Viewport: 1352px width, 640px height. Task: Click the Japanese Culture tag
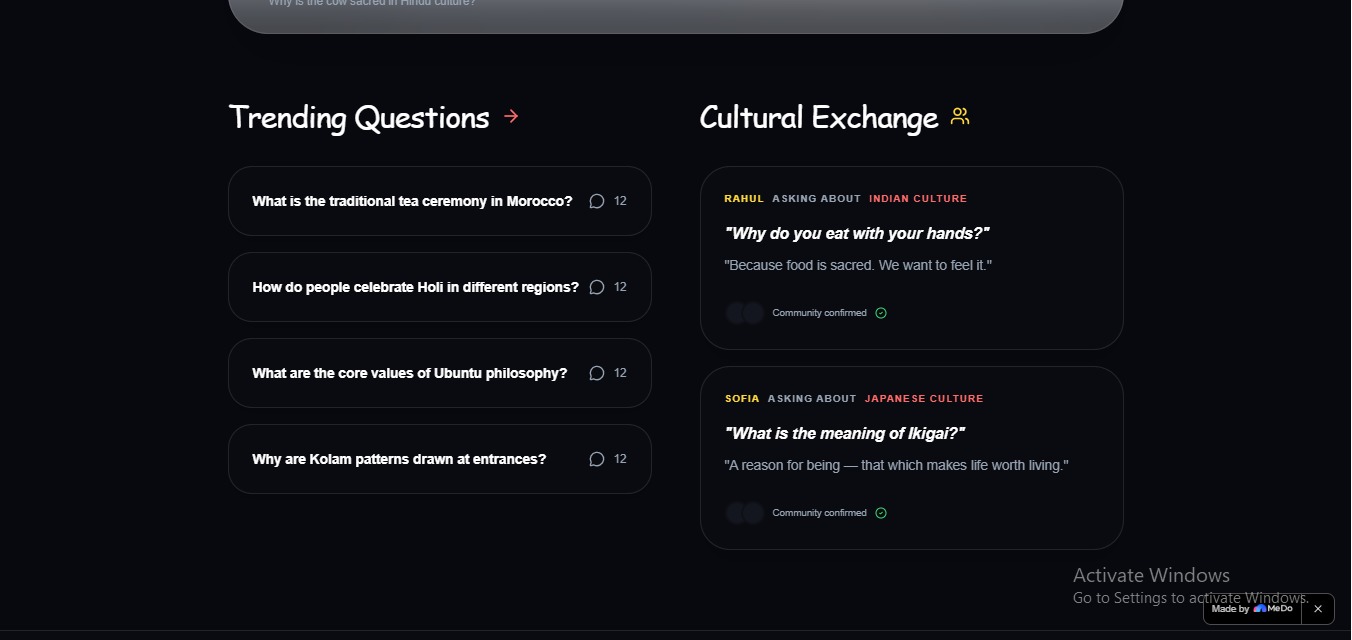pyautogui.click(x=924, y=399)
